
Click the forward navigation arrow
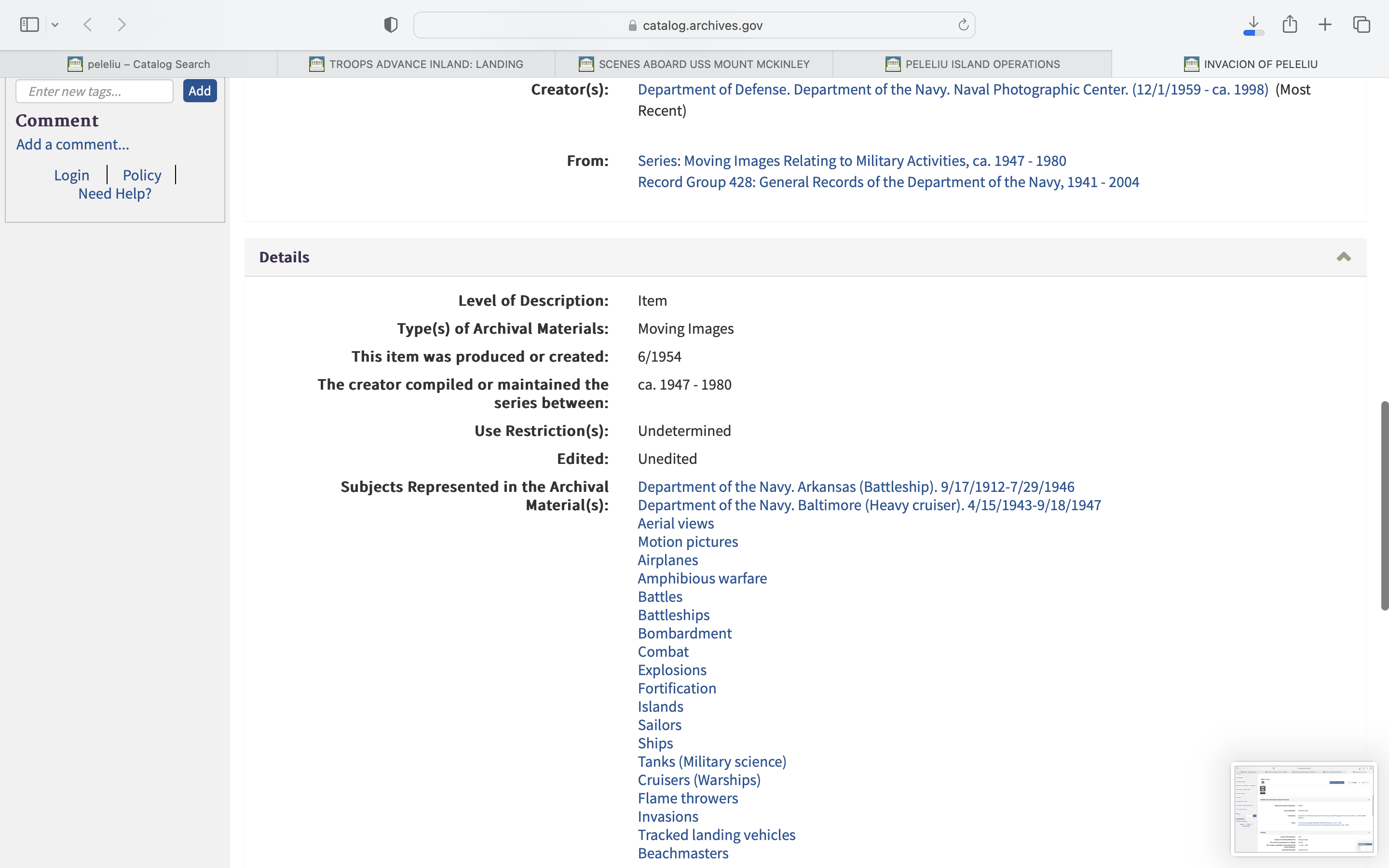(x=122, y=25)
